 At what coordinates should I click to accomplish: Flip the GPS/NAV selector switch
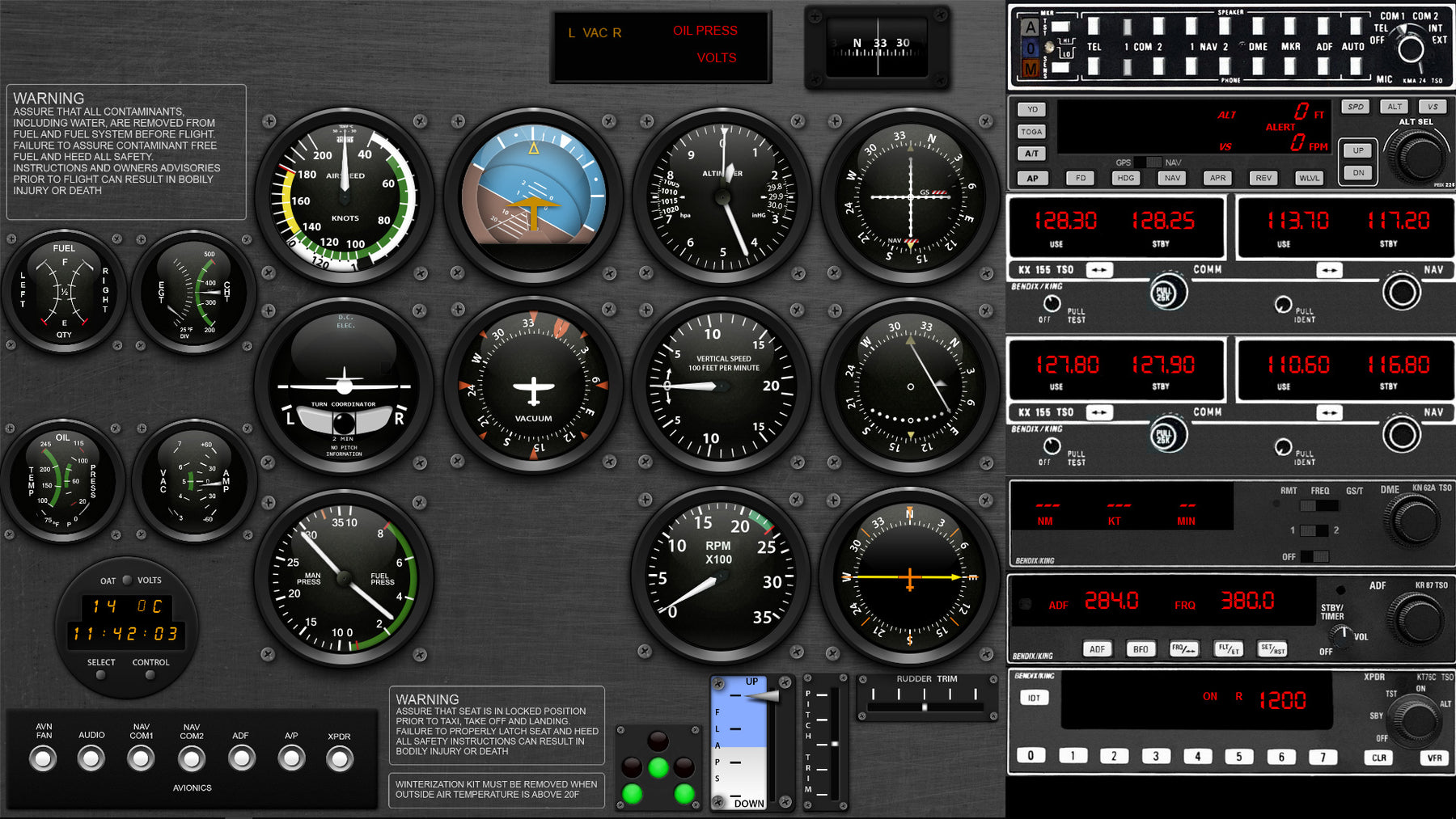pos(1148,163)
